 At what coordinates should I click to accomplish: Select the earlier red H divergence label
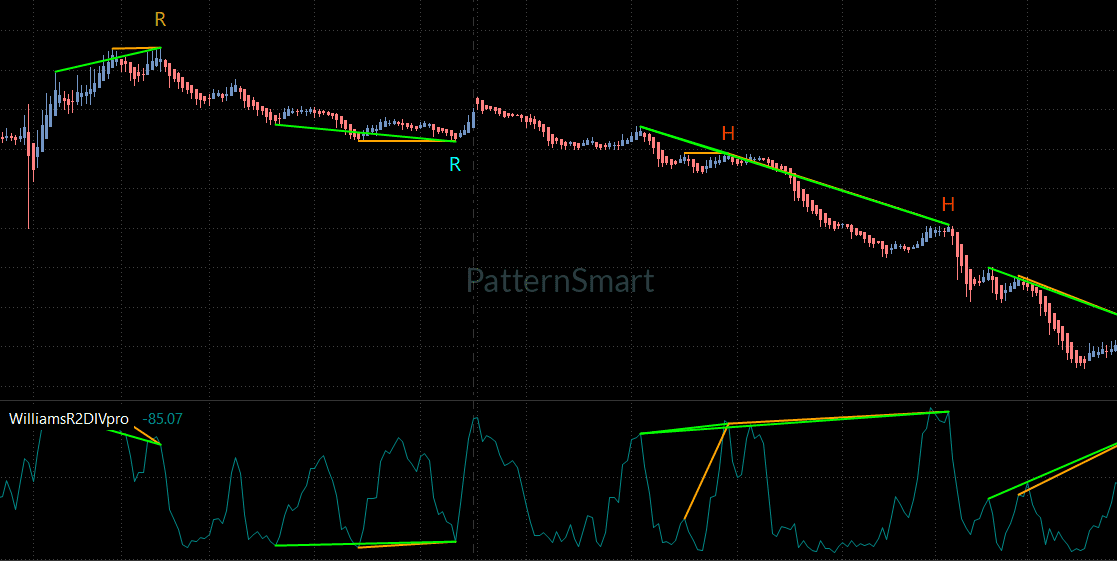tap(728, 133)
